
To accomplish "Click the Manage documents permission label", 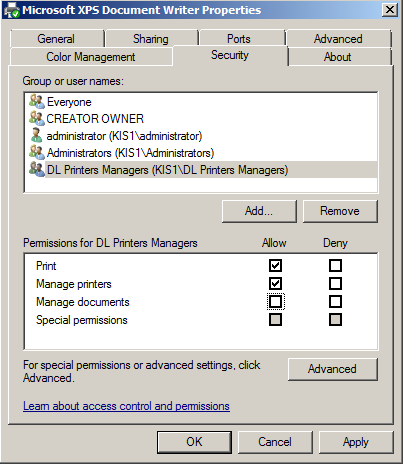I will click(x=83, y=302).
